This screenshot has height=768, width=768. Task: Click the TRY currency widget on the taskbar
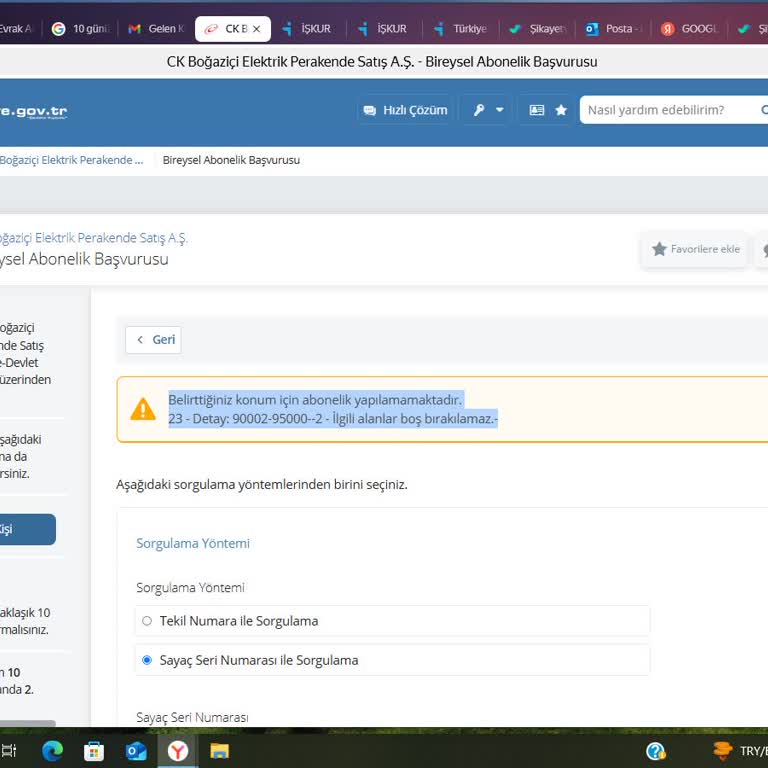[x=740, y=751]
